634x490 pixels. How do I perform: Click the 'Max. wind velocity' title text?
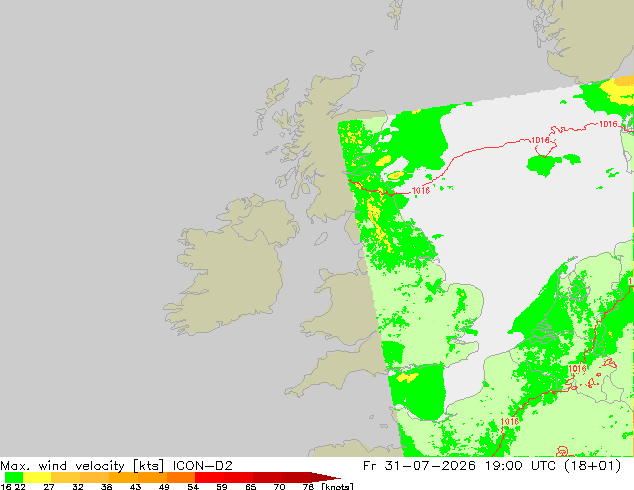pos(63,466)
